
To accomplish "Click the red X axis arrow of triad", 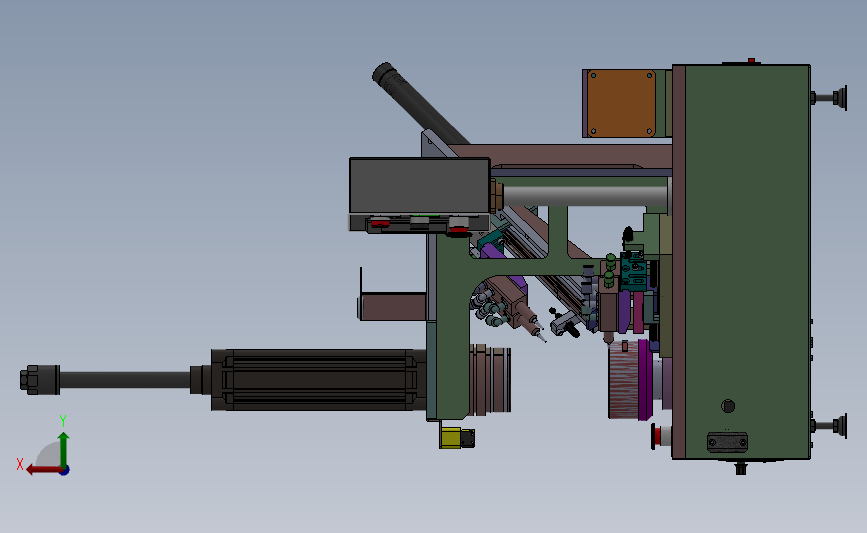I will (x=43, y=470).
